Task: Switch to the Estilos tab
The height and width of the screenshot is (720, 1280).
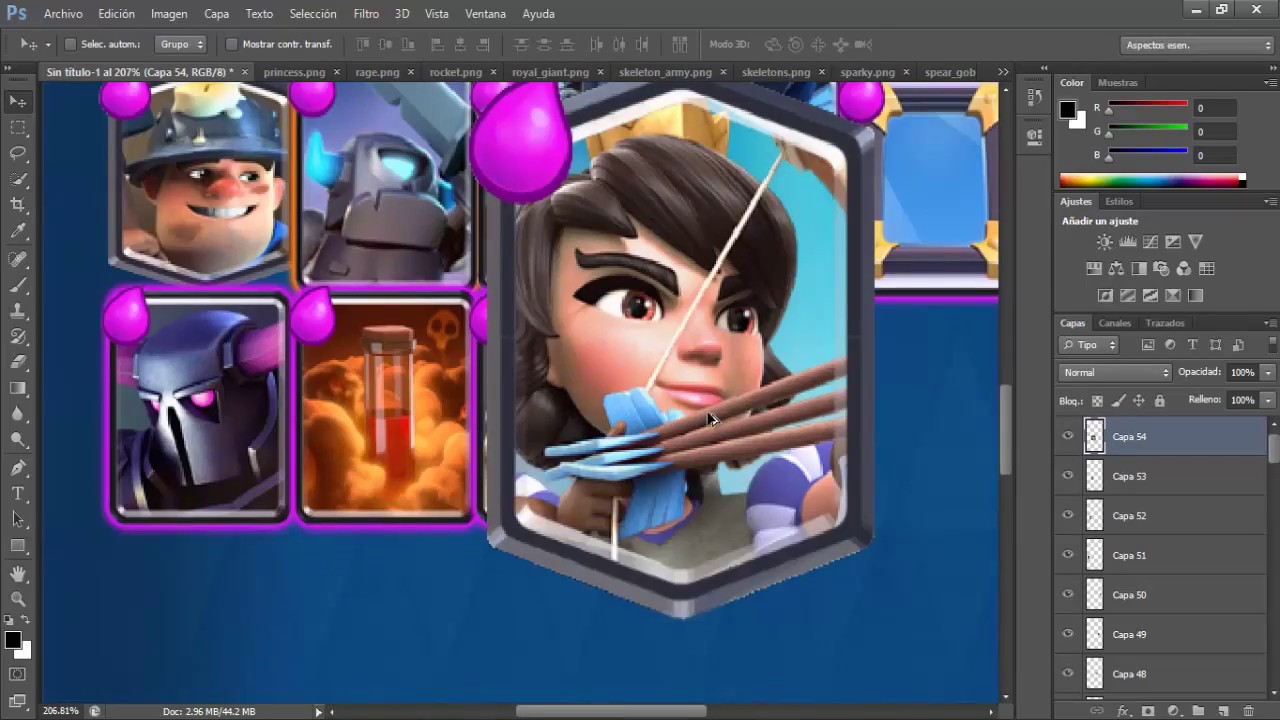Action: [x=1119, y=201]
